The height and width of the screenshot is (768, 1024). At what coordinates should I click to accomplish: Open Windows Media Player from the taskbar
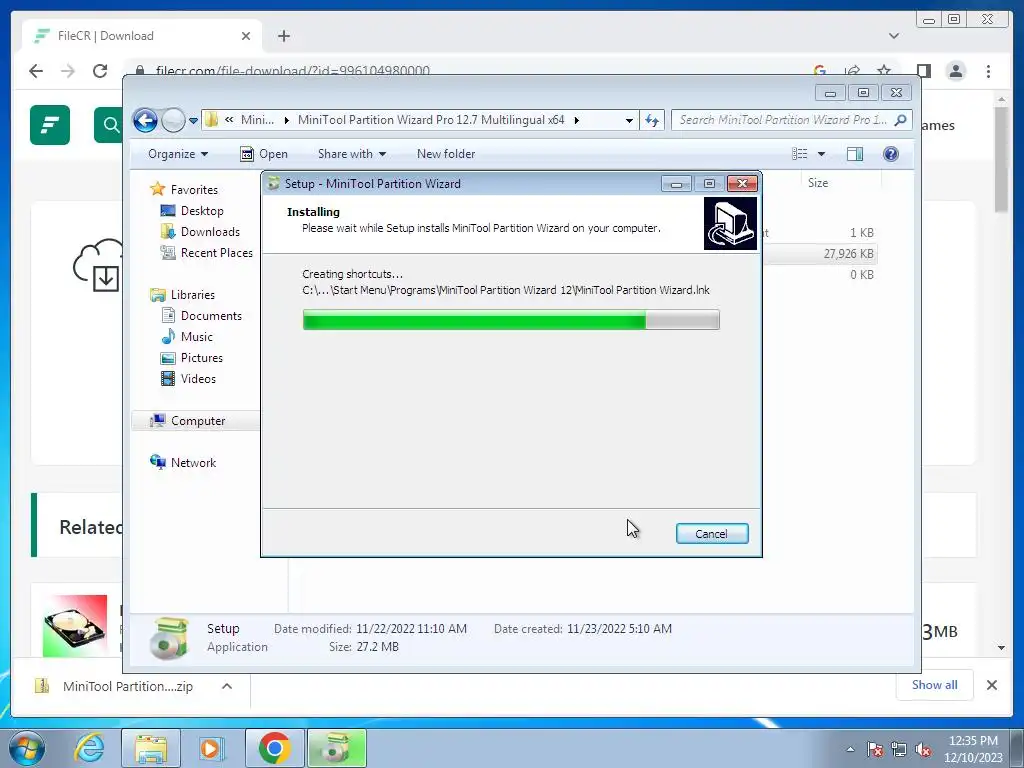212,749
